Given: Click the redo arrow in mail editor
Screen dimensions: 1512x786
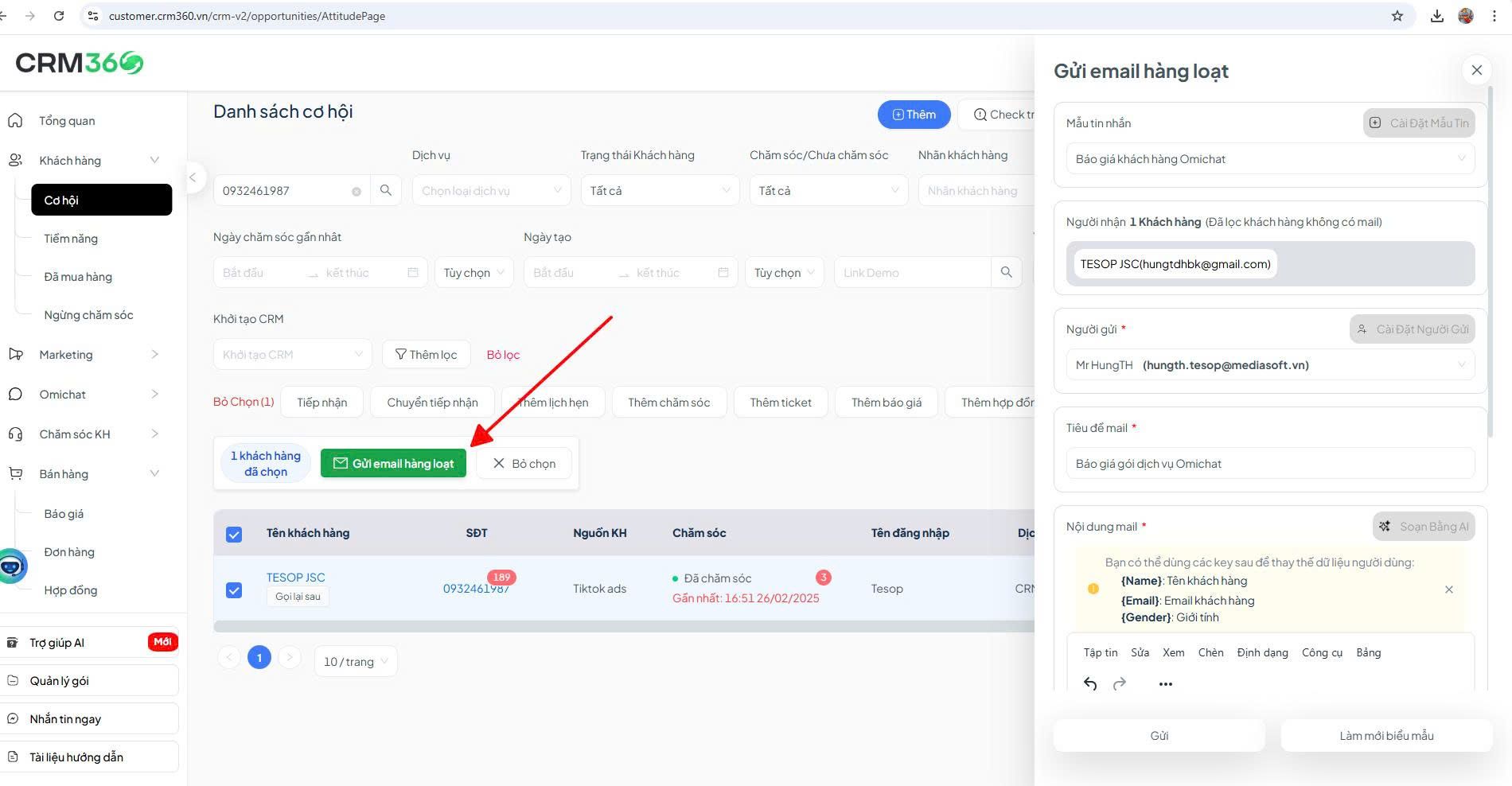Looking at the screenshot, I should [x=1120, y=684].
